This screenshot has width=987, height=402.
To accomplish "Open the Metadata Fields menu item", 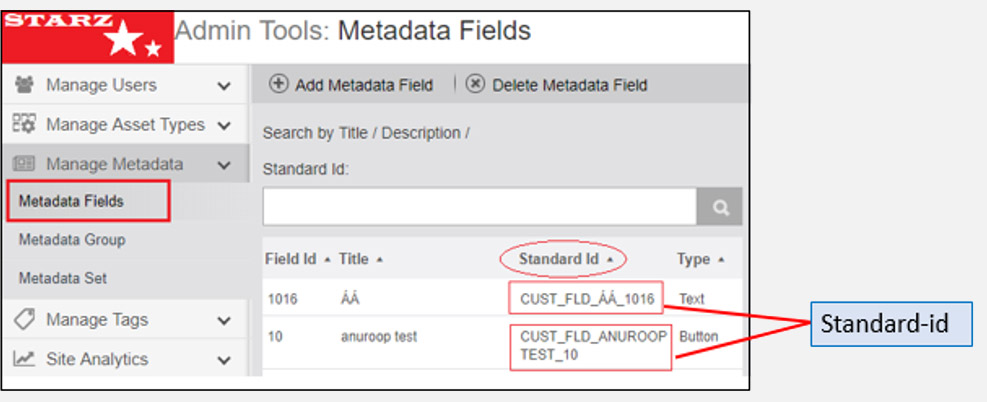I will pos(71,201).
